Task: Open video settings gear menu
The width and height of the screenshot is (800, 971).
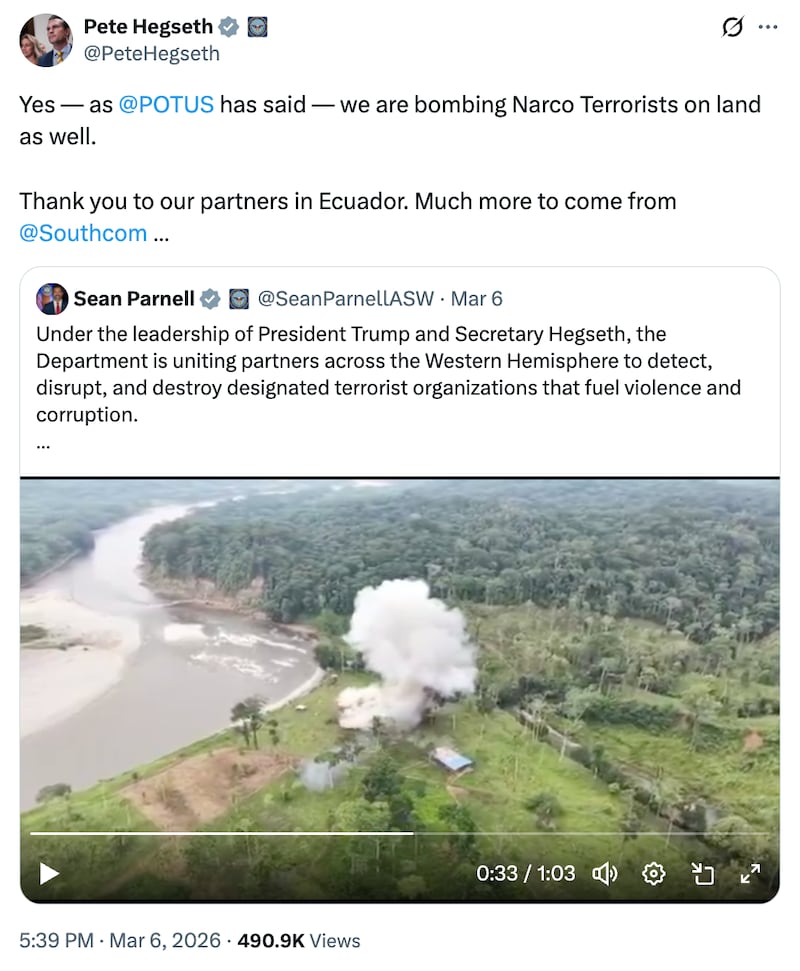Action: [x=654, y=873]
